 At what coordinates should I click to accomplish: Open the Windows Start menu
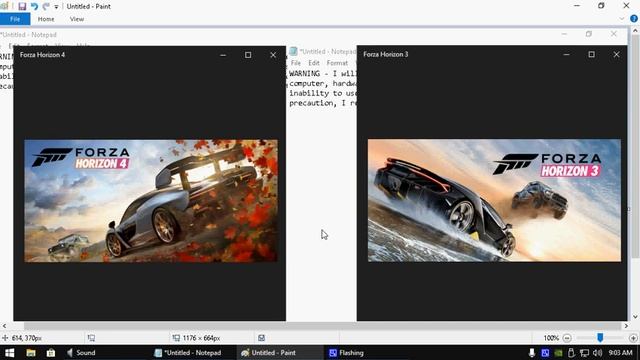[10, 353]
